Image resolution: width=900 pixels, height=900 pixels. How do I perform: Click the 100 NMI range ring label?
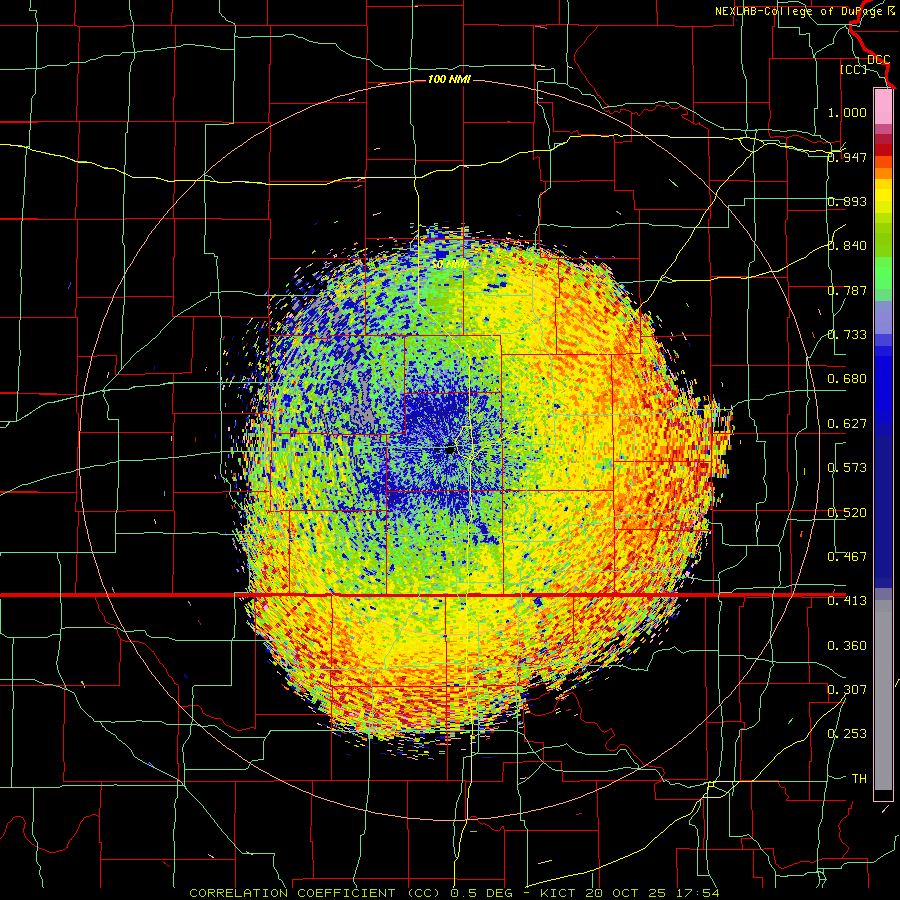tap(449, 79)
